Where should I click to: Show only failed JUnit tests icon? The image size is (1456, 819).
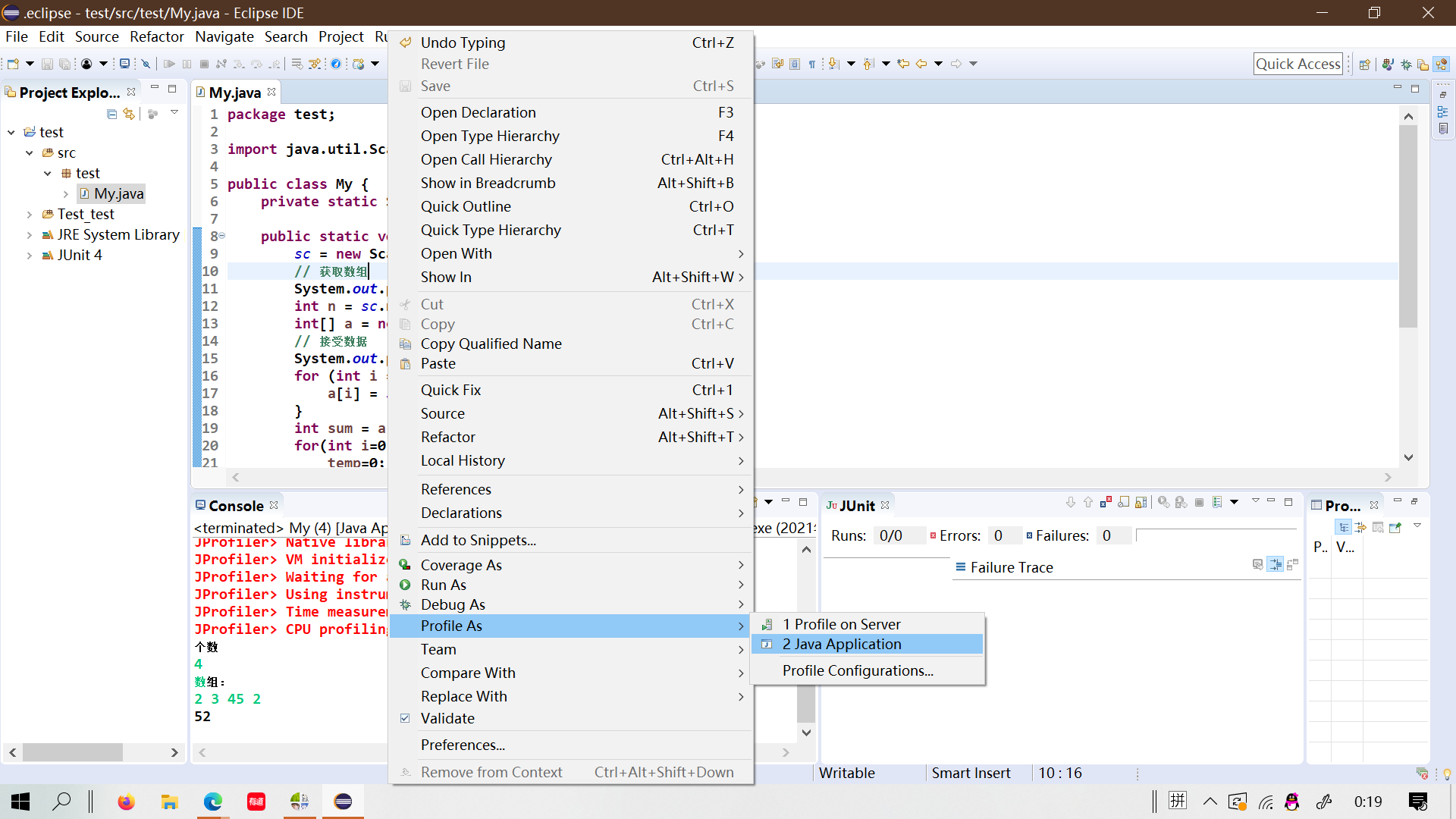[x=1106, y=502]
